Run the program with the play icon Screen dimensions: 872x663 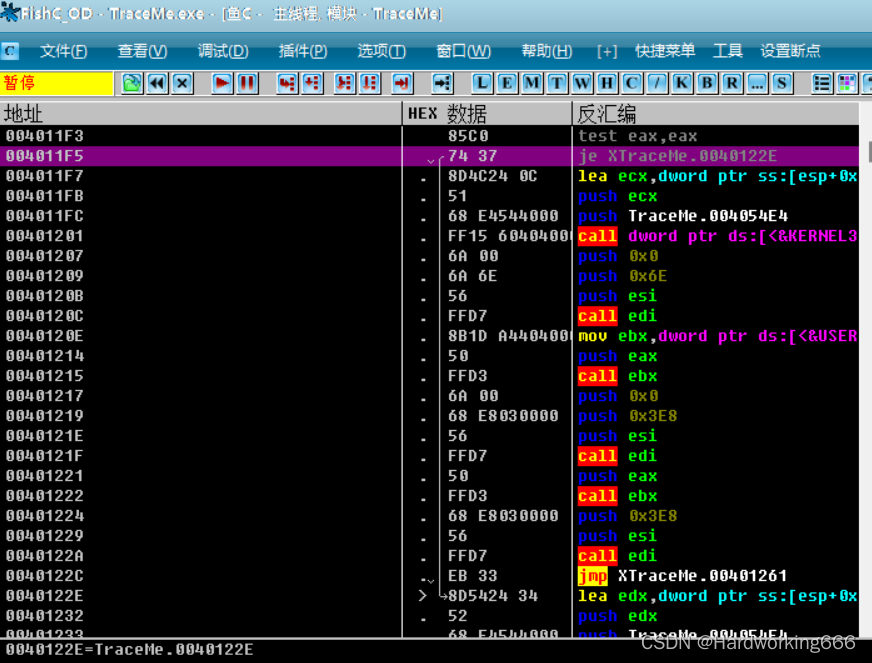click(222, 83)
